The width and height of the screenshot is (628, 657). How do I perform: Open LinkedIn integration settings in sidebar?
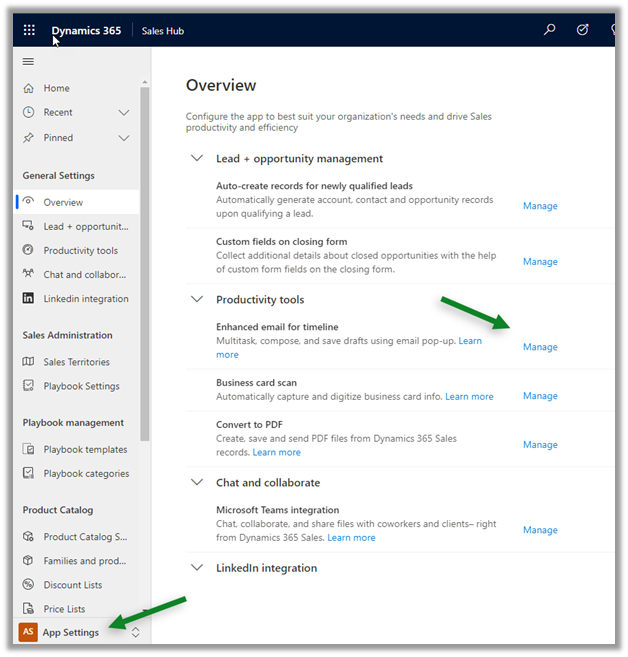85,299
